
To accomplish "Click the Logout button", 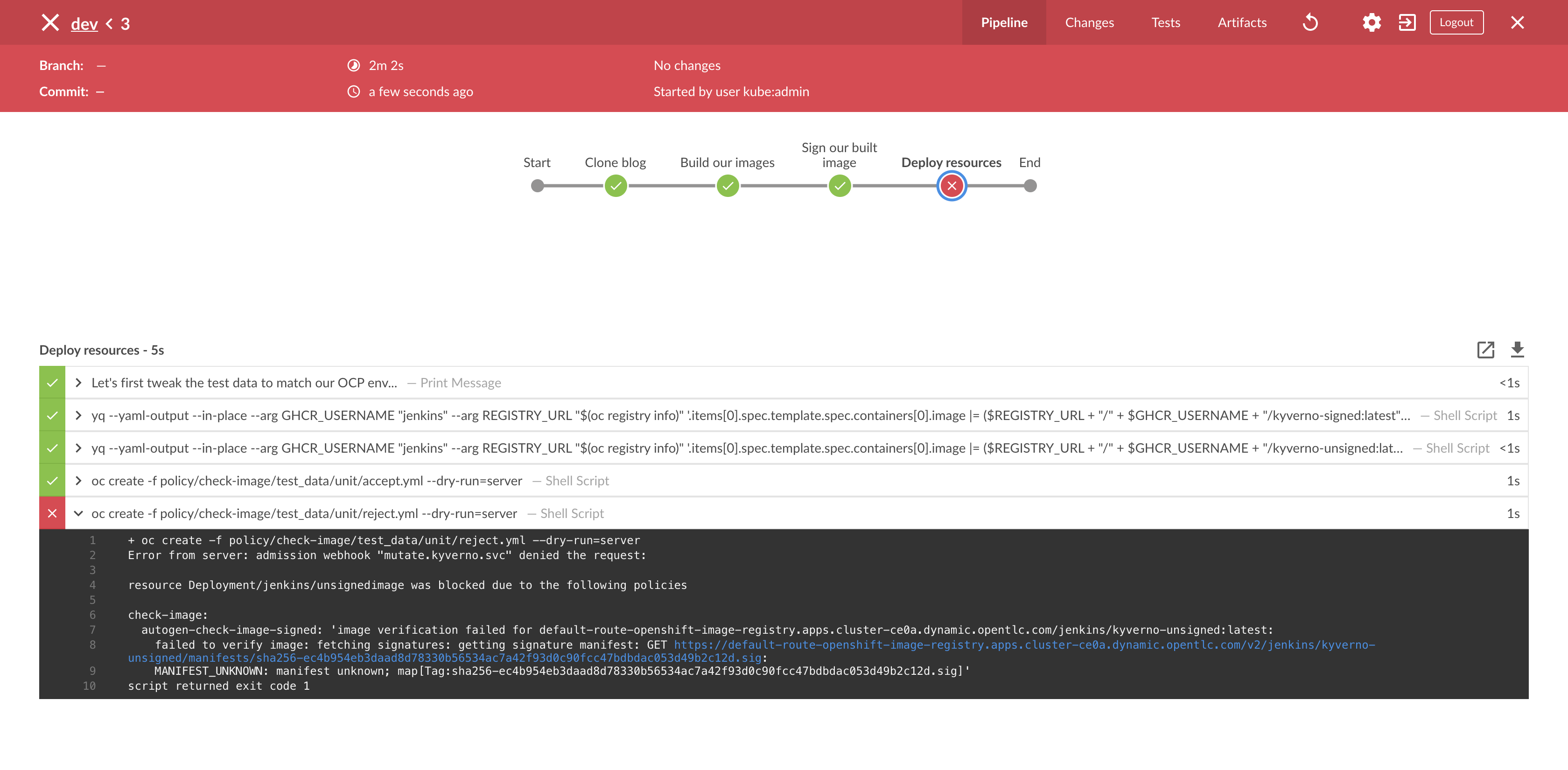I will 1456,22.
